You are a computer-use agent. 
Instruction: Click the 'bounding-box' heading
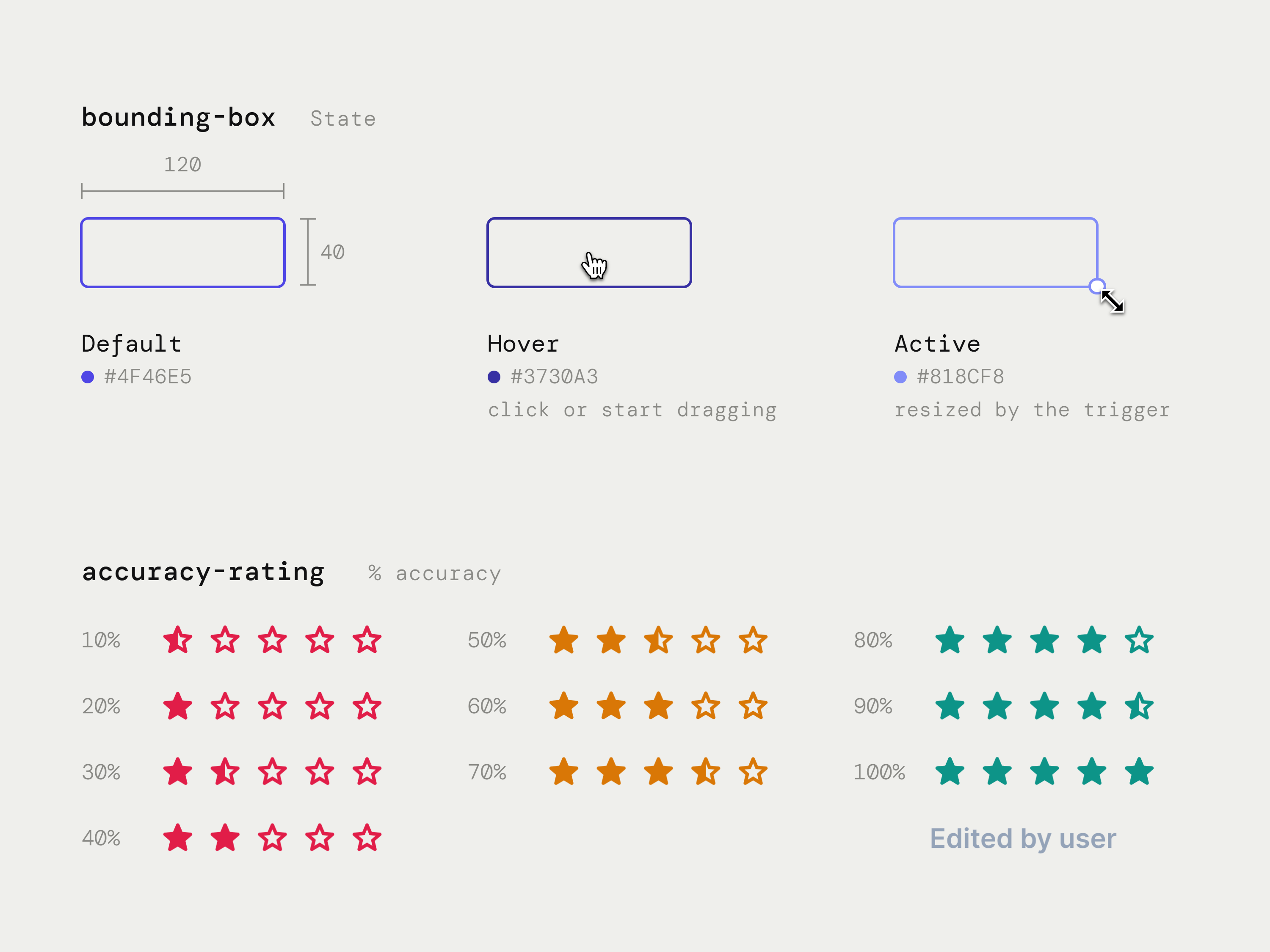click(179, 117)
